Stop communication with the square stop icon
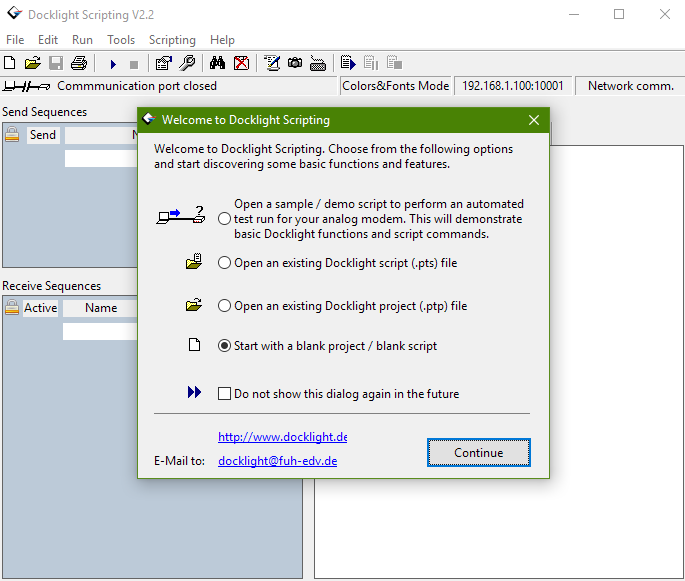This screenshot has height=581, width=685. [134, 65]
